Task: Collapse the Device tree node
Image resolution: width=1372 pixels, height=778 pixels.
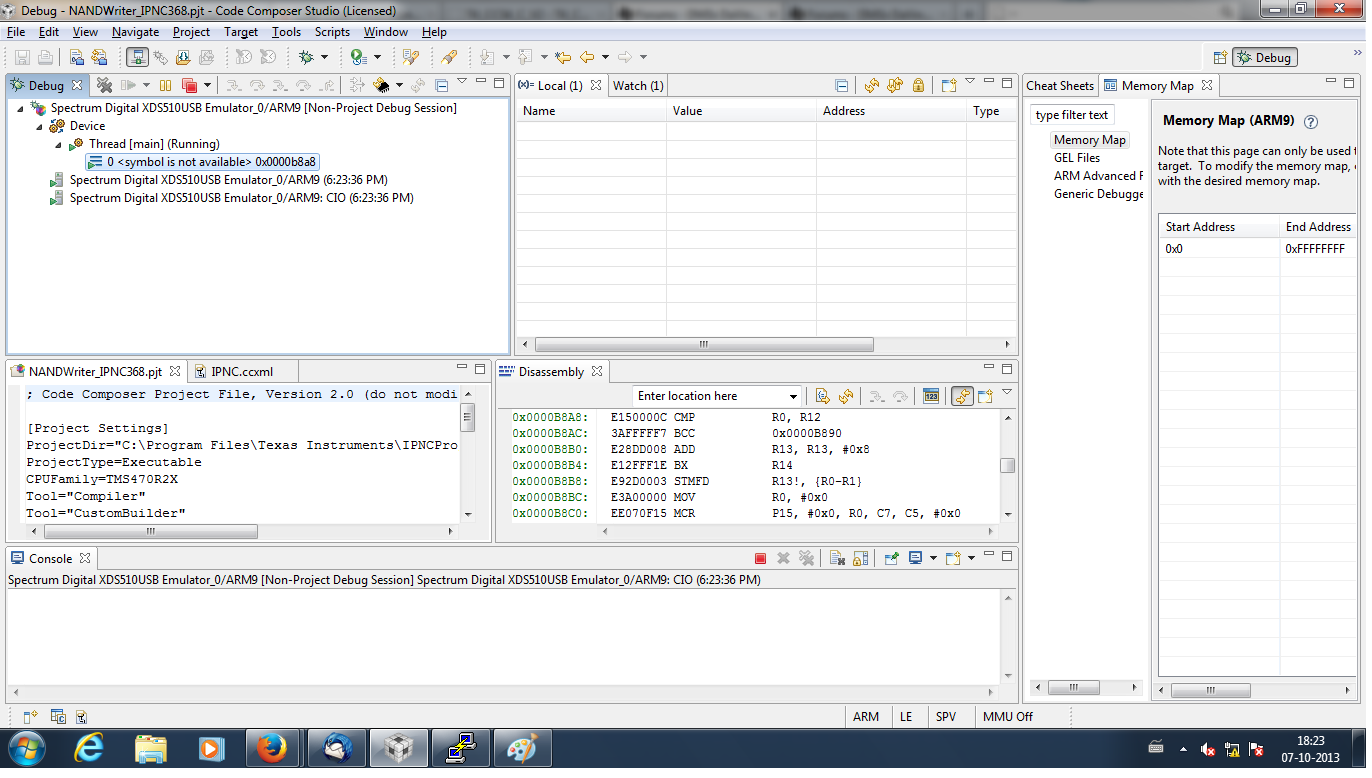Action: 41,126
